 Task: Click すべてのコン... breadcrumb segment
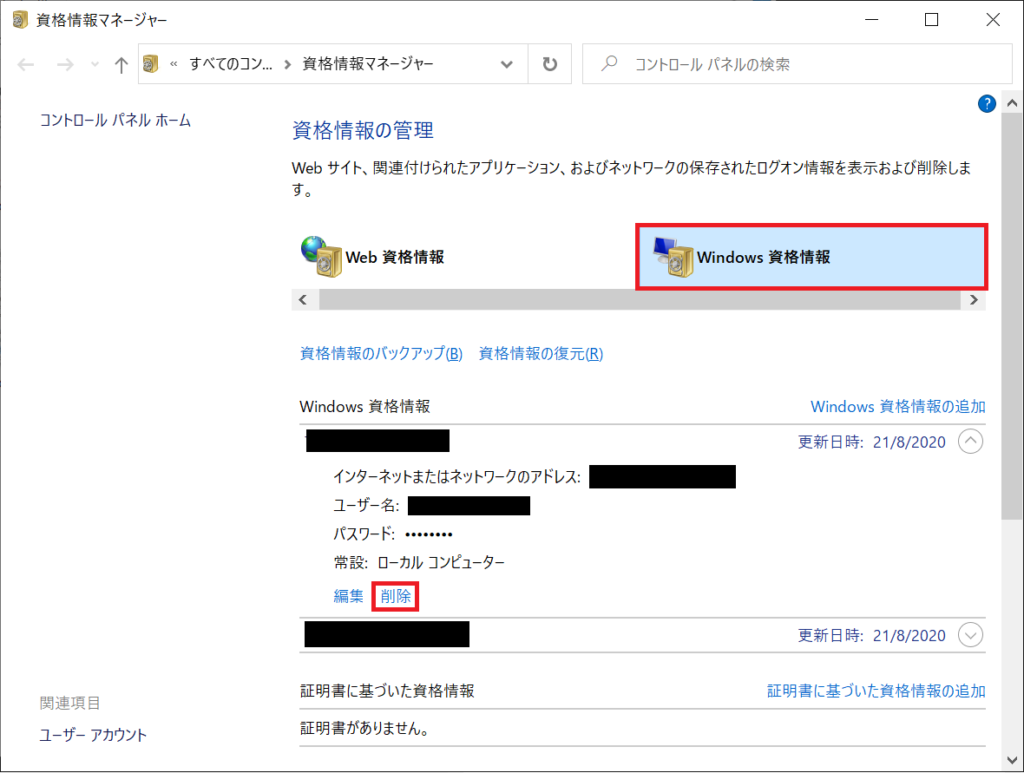click(231, 64)
